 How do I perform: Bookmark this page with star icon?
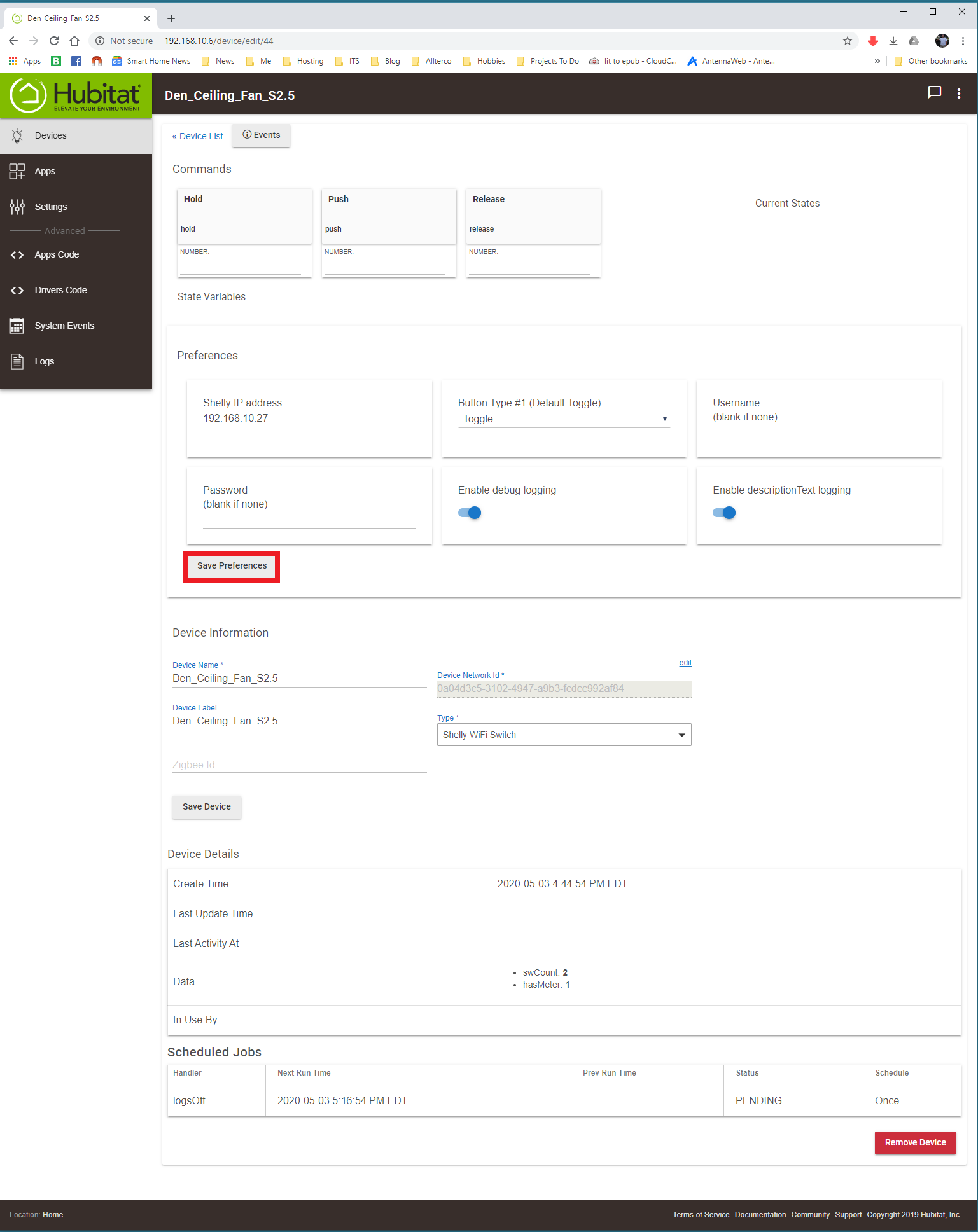pos(847,41)
